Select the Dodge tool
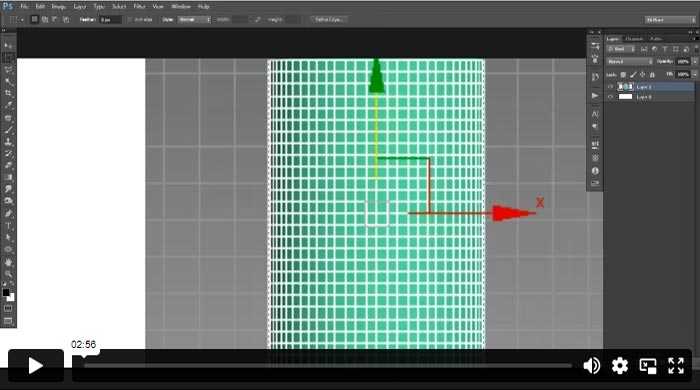 [8, 201]
